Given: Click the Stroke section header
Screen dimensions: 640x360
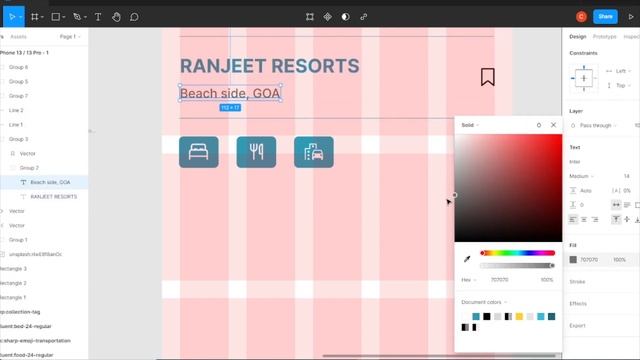Looking at the screenshot, I should pyautogui.click(x=577, y=282).
